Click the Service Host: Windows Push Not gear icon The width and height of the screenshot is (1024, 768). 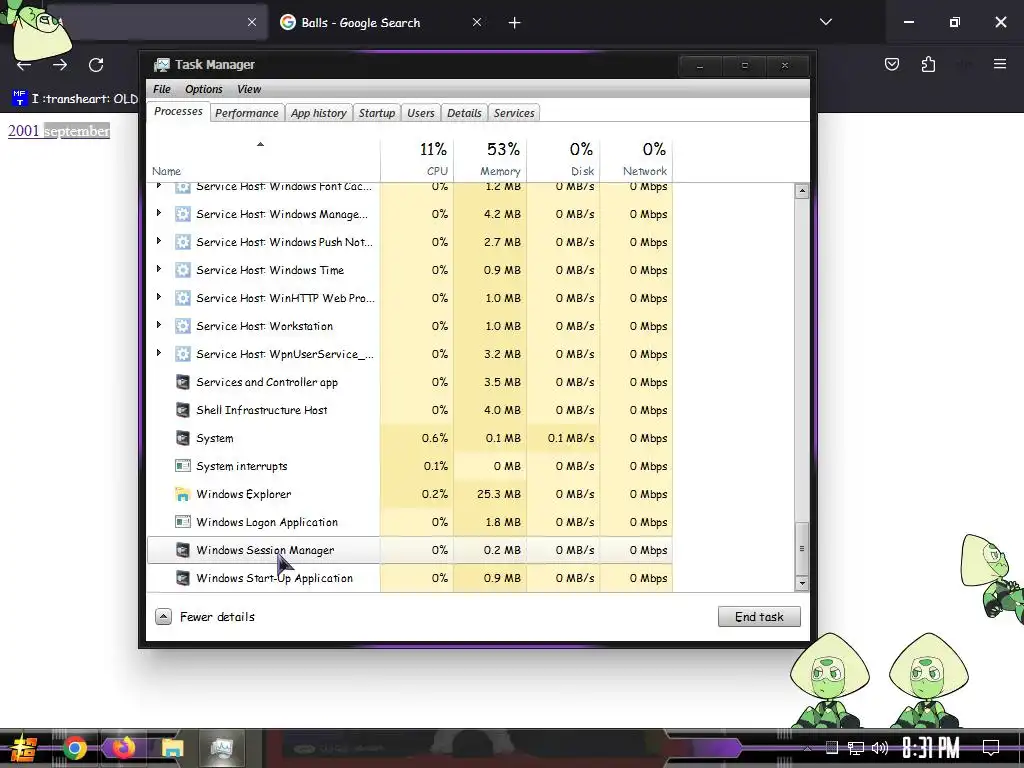pos(183,242)
